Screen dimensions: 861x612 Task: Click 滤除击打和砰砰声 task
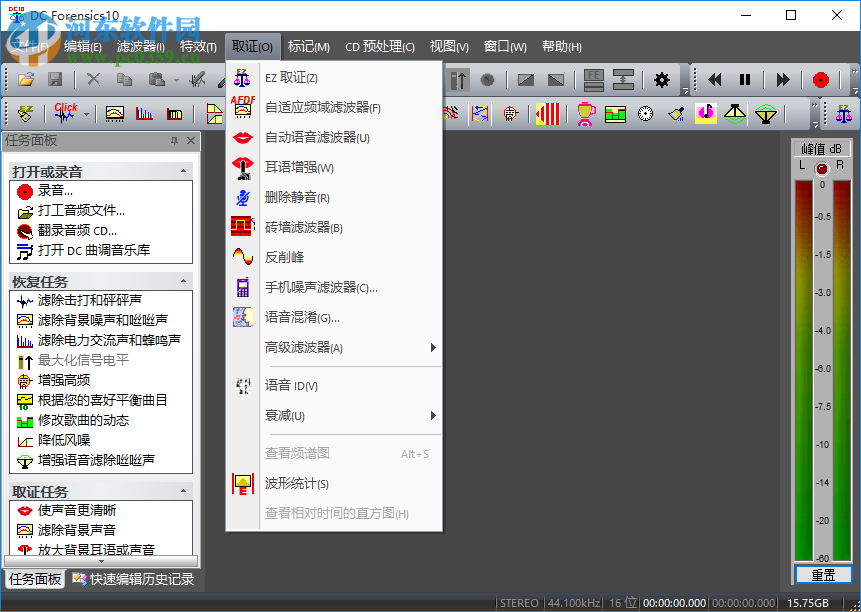[80, 300]
